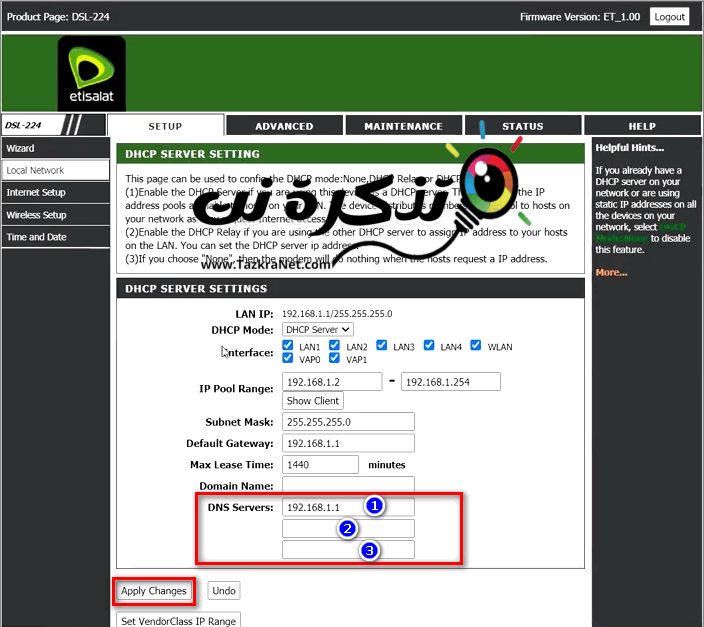Click the Apply Changes button

tap(154, 591)
